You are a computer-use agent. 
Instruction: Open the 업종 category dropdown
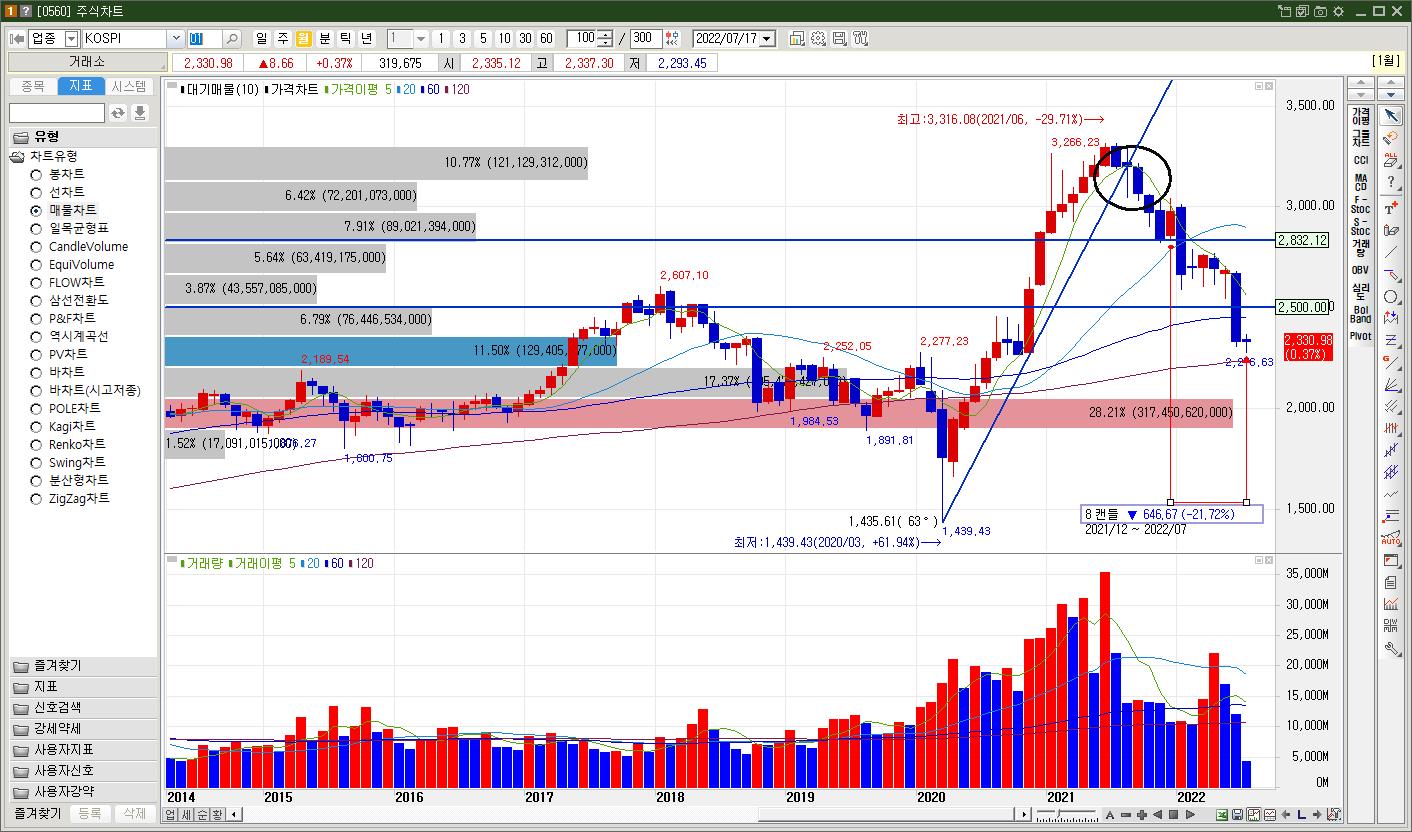[71, 39]
